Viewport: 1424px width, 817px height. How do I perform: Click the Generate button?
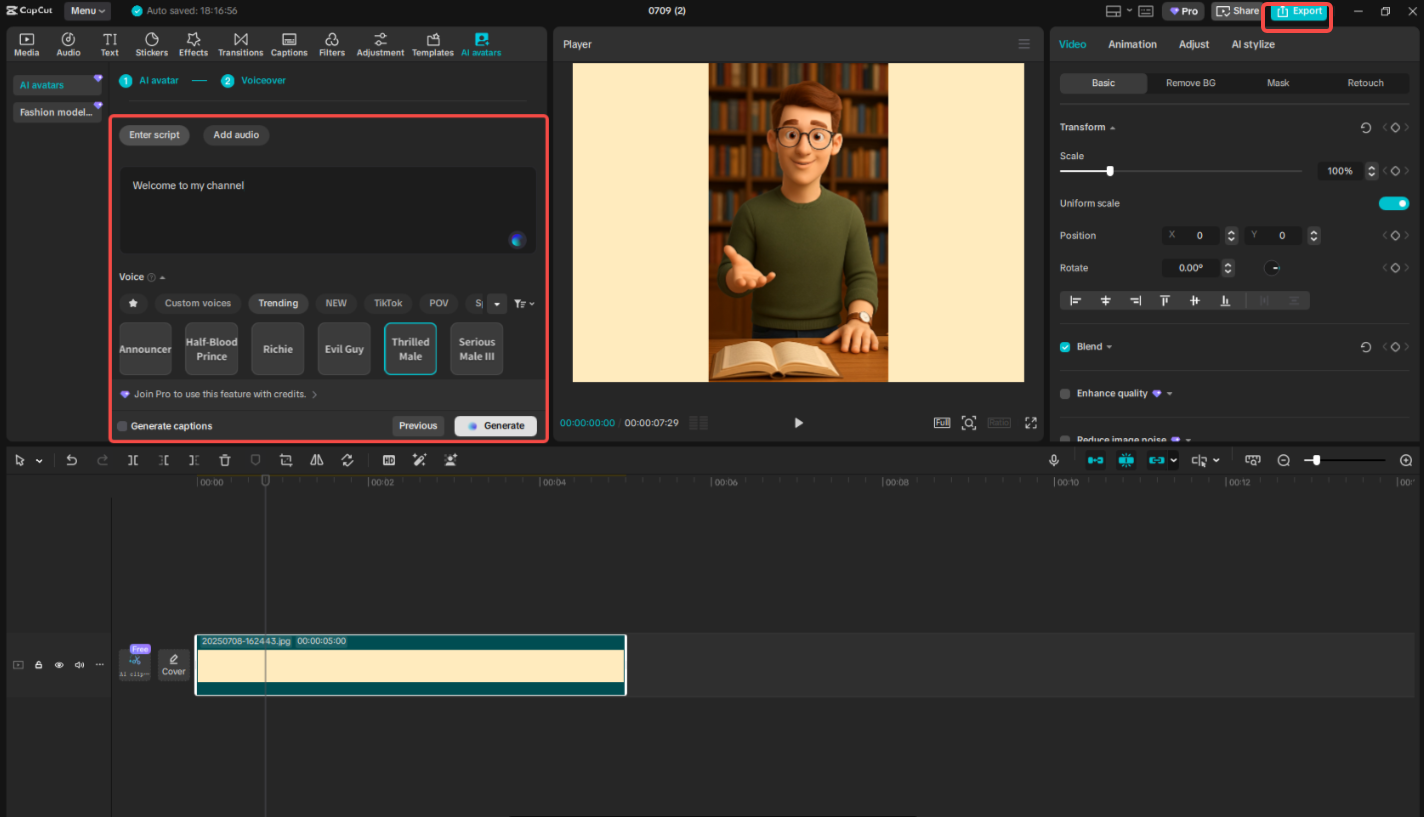[x=495, y=425]
